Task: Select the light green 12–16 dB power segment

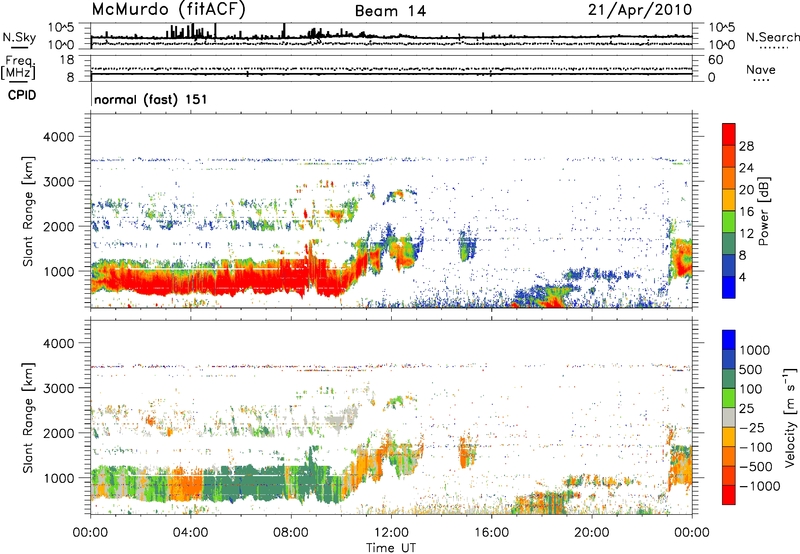Action: pos(729,221)
